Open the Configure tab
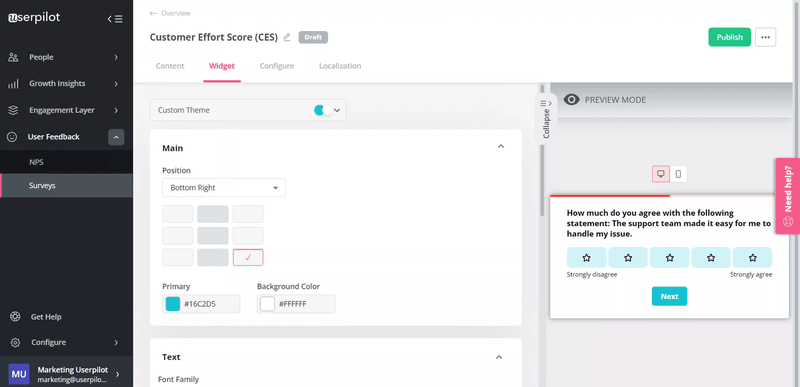800x387 pixels. [277, 66]
